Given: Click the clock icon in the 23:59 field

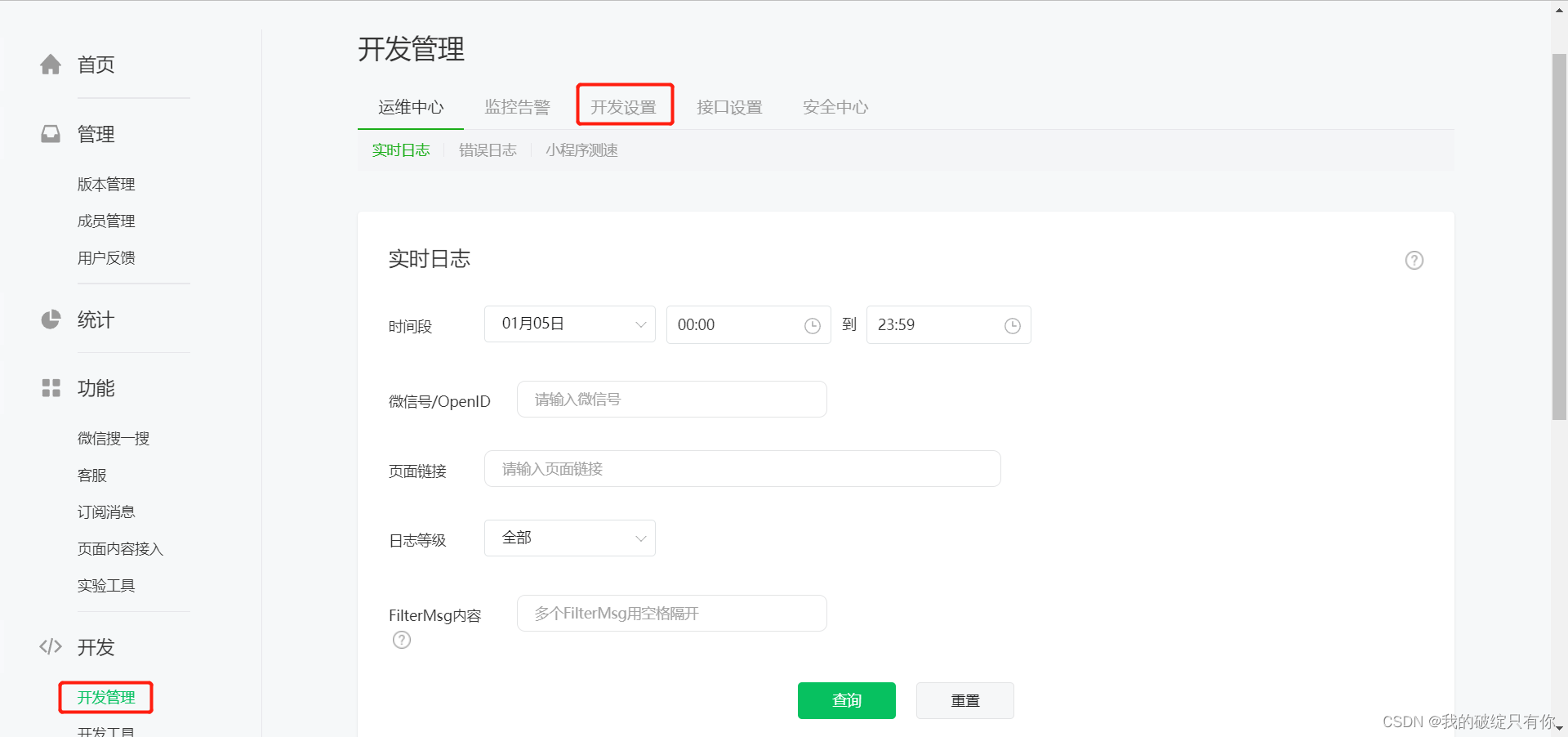Looking at the screenshot, I should [1012, 326].
